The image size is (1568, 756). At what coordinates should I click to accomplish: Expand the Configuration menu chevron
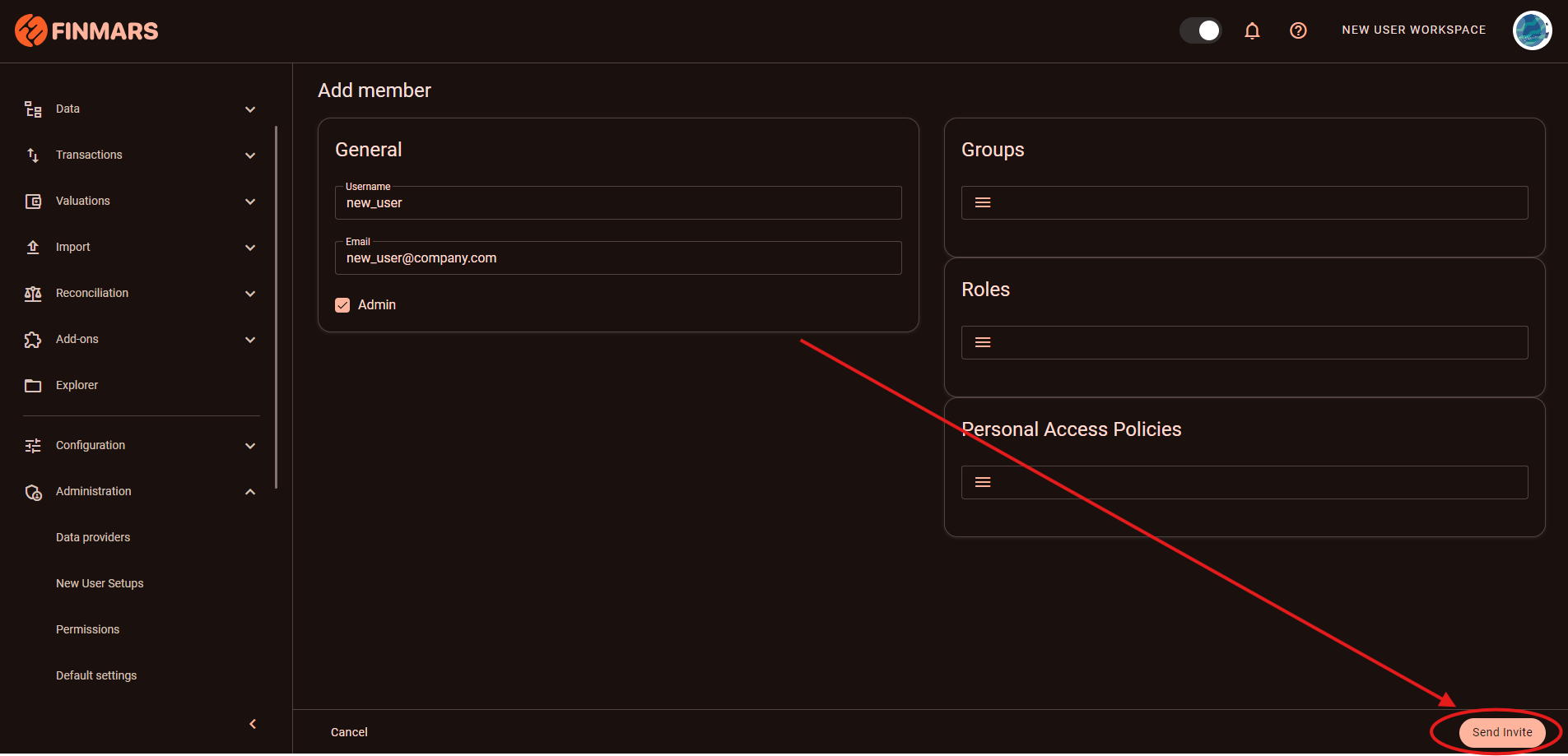pyautogui.click(x=250, y=446)
